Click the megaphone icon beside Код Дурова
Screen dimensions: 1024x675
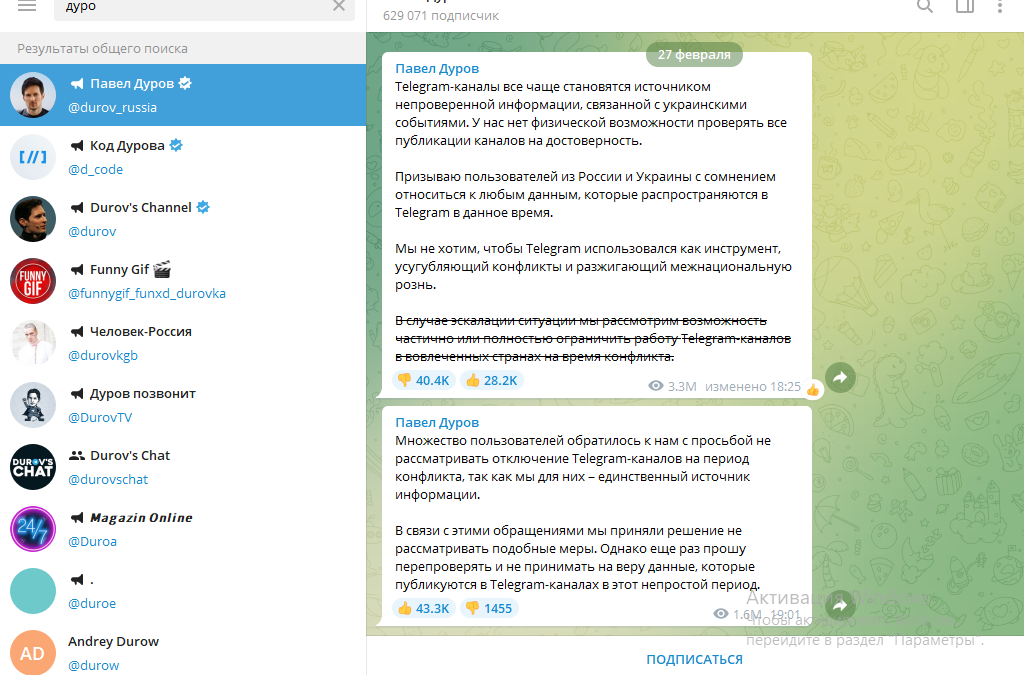click(77, 146)
